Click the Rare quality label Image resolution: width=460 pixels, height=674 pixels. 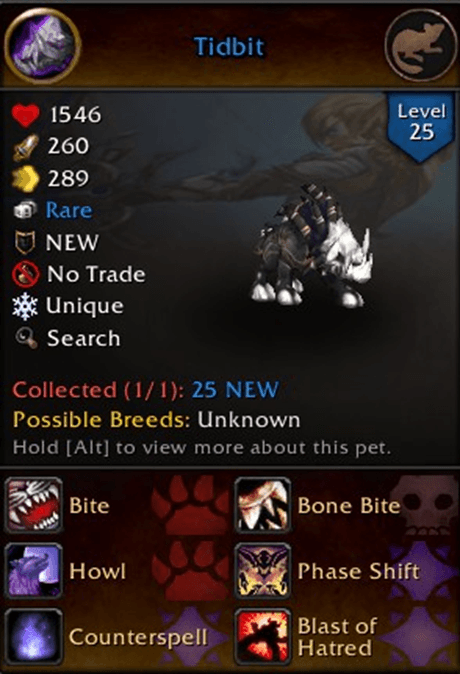pyautogui.click(x=69, y=210)
